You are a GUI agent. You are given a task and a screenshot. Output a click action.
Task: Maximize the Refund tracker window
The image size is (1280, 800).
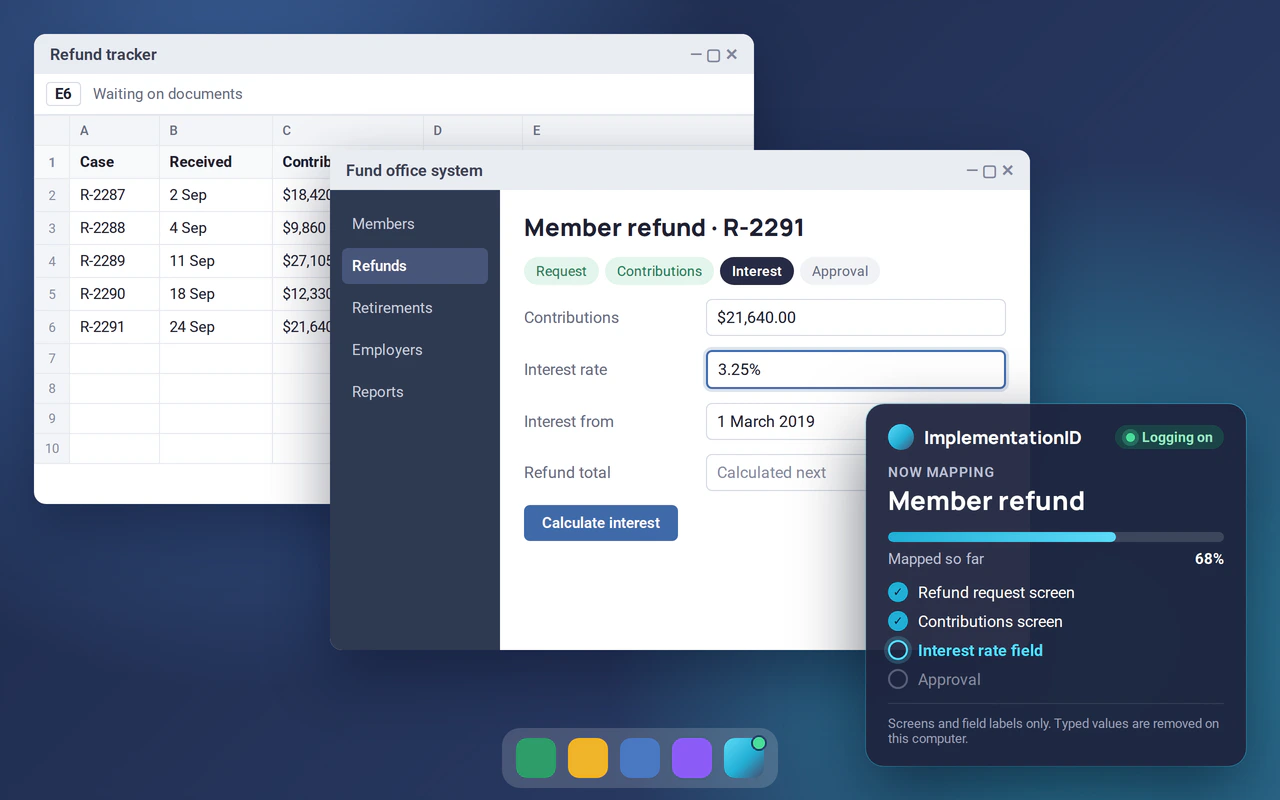click(714, 55)
